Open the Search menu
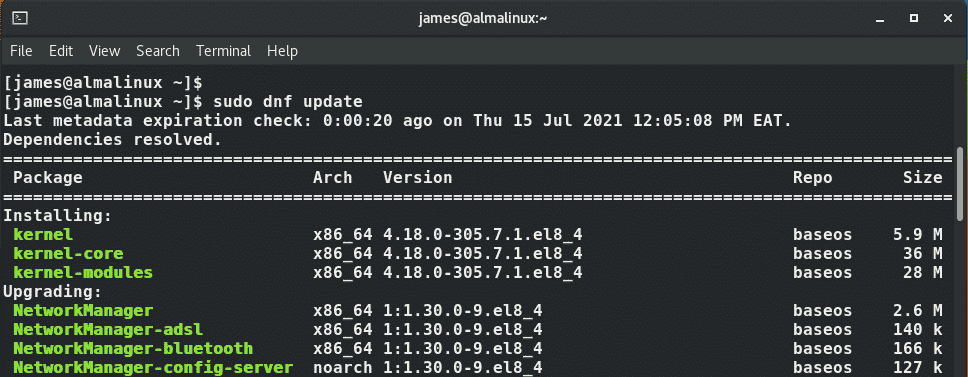968x377 pixels. coord(158,51)
